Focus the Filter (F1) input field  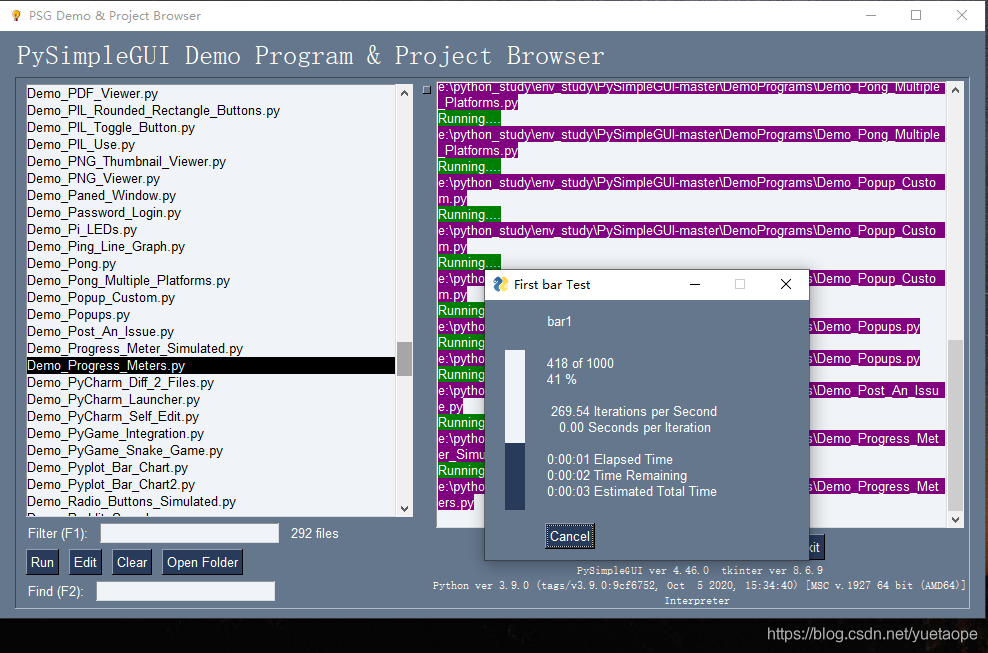[190, 533]
